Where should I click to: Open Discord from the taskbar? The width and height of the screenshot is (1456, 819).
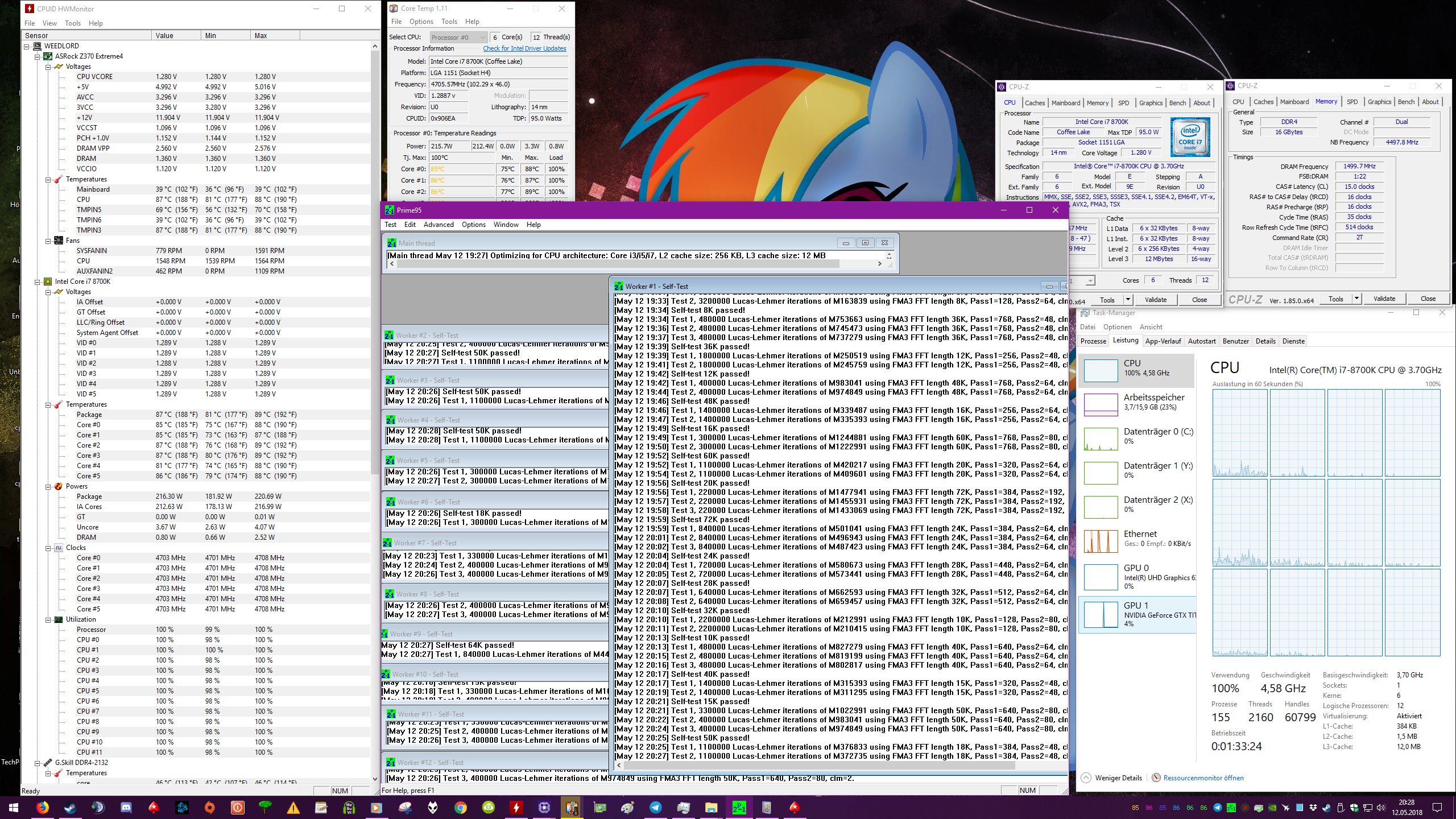click(126, 807)
